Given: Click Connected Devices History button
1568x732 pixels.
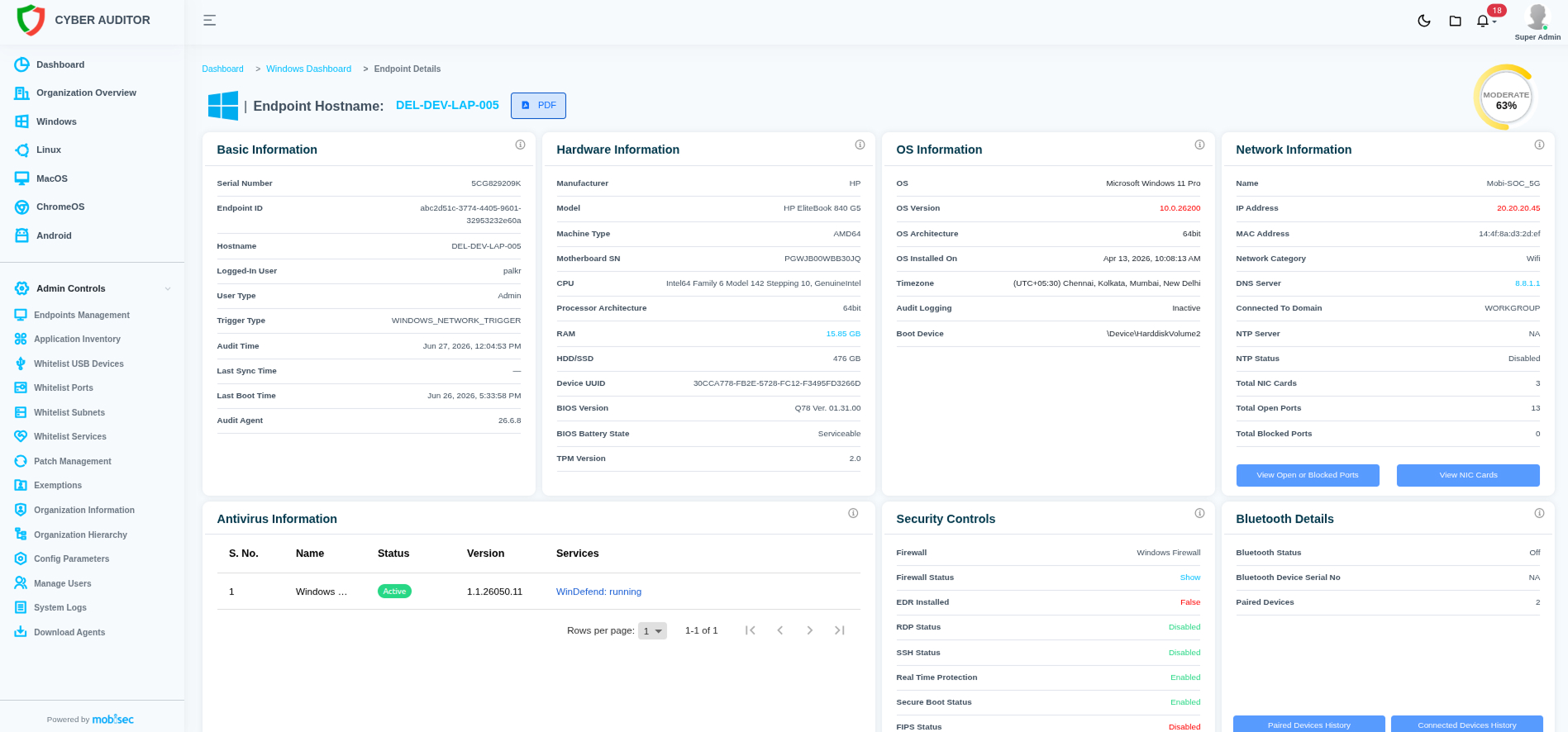Looking at the screenshot, I should tap(1467, 725).
